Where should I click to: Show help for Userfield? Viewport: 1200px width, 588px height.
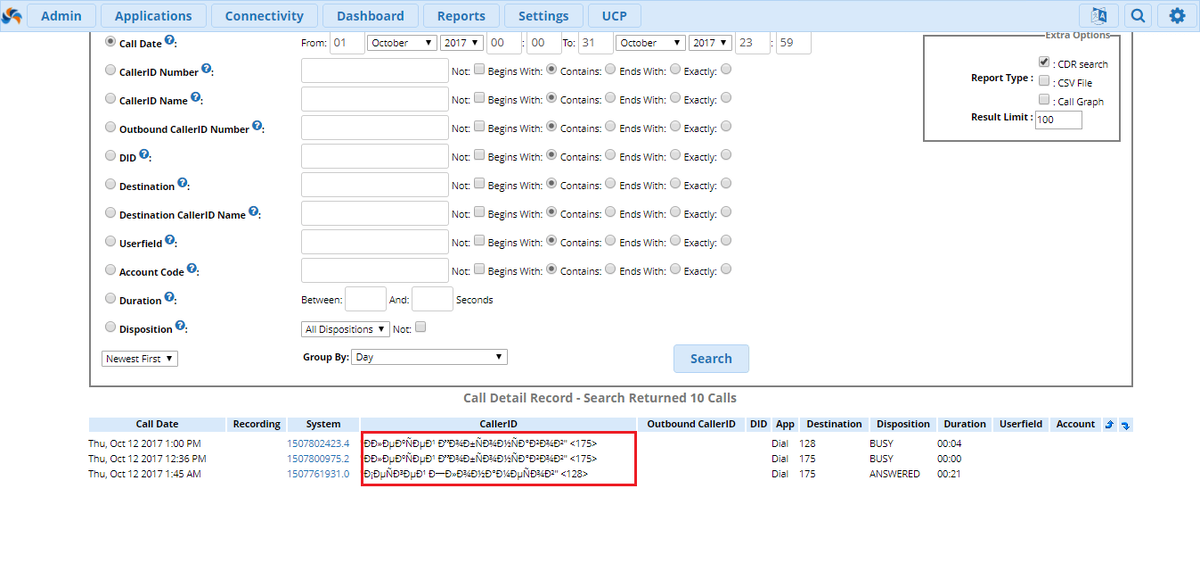[x=170, y=241]
